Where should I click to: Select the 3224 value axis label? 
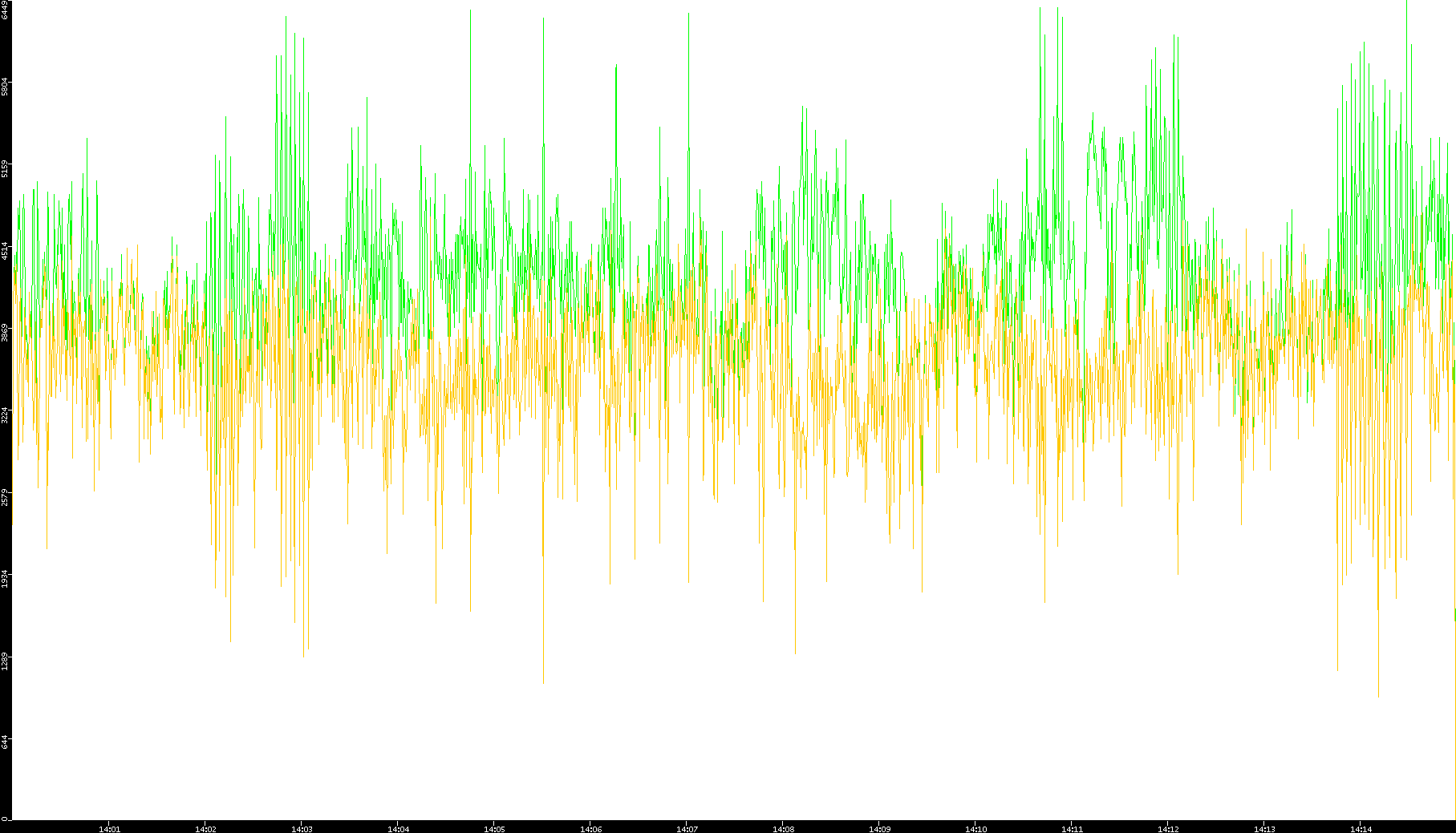click(x=5, y=415)
